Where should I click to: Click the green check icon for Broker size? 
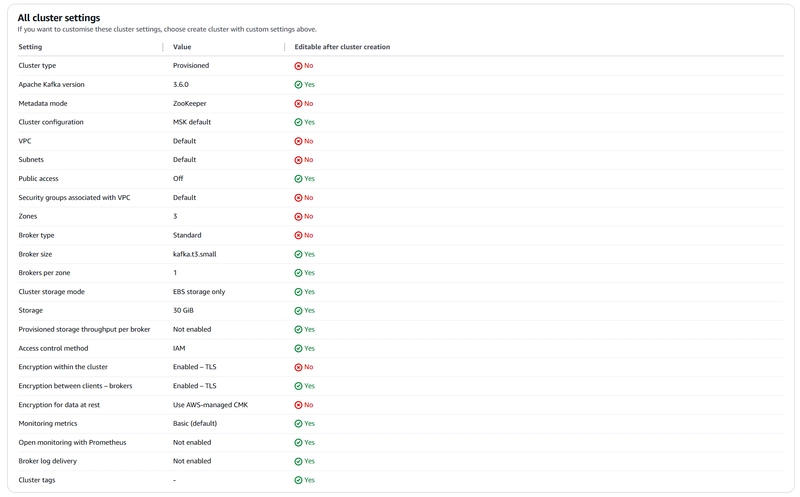point(298,254)
